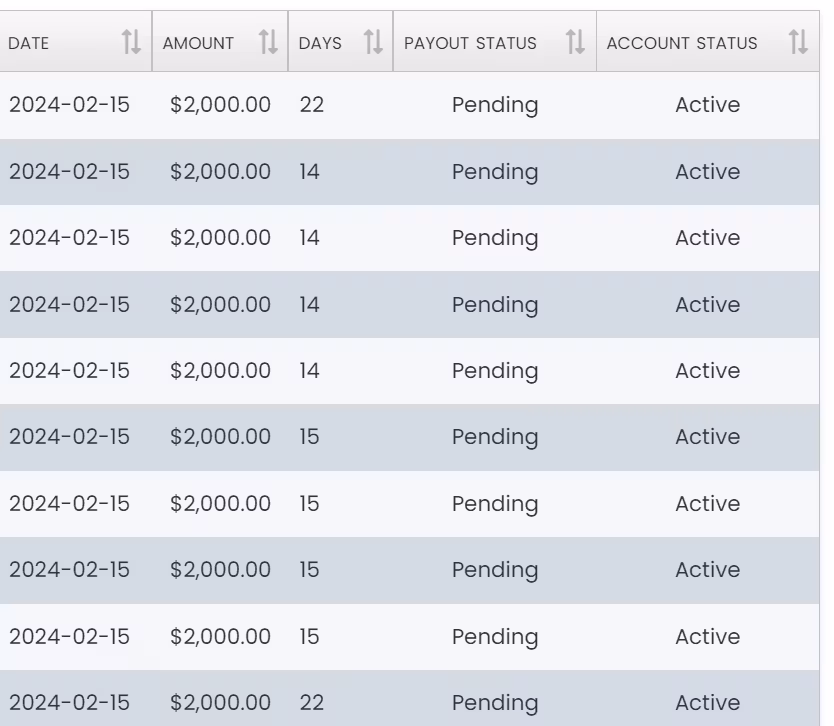Click the first 15 days value listed
Screen dimensions: 834x726
tap(309, 437)
